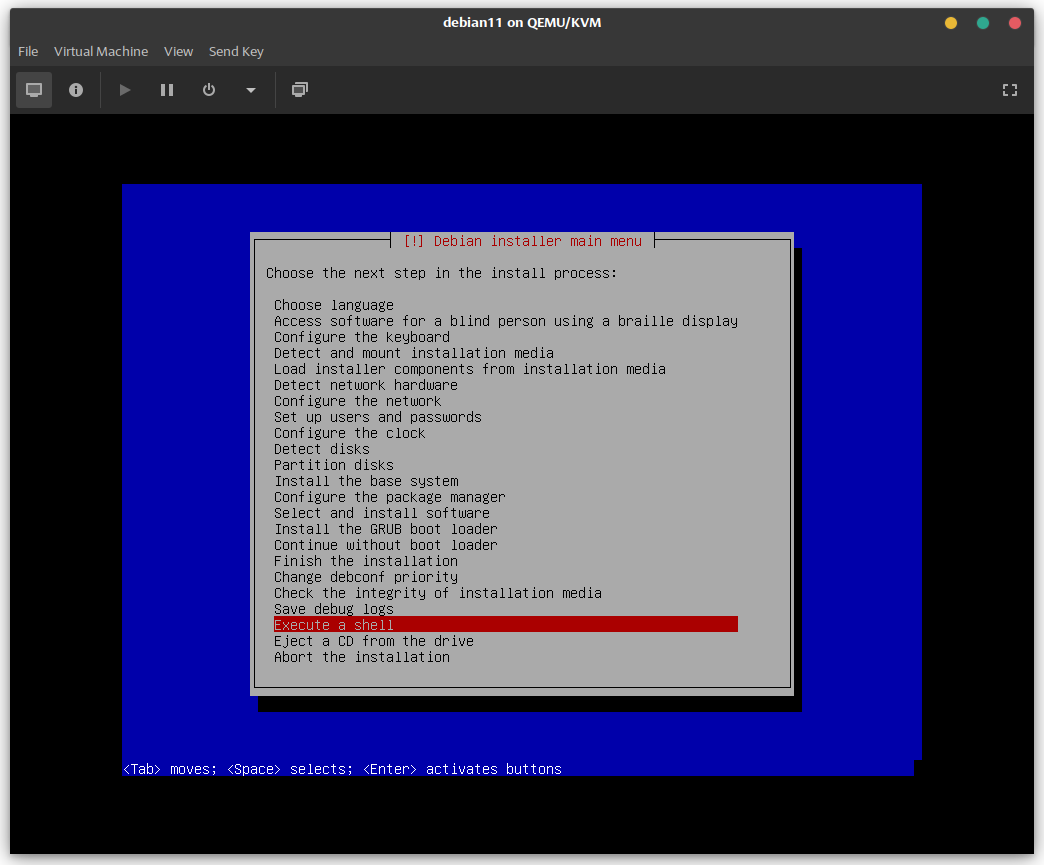This screenshot has height=865, width=1044.
Task: Select "Choose language" installer option
Action: 334,305
